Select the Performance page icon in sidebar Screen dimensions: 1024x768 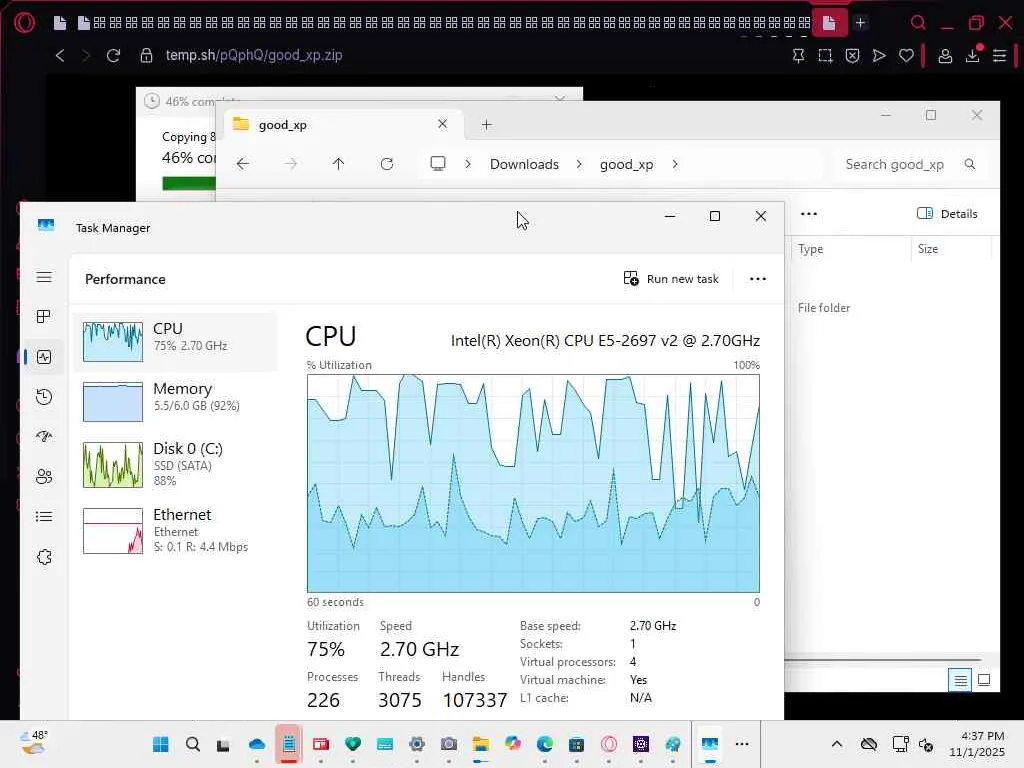pos(44,357)
